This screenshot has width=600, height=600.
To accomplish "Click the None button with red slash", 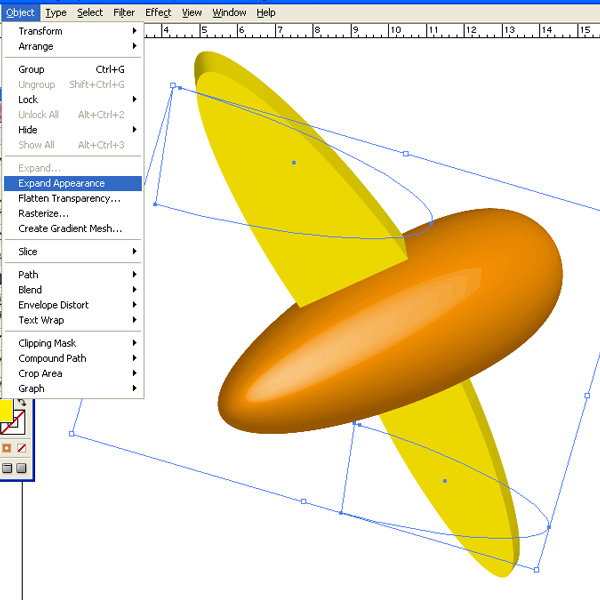I will coord(22,448).
